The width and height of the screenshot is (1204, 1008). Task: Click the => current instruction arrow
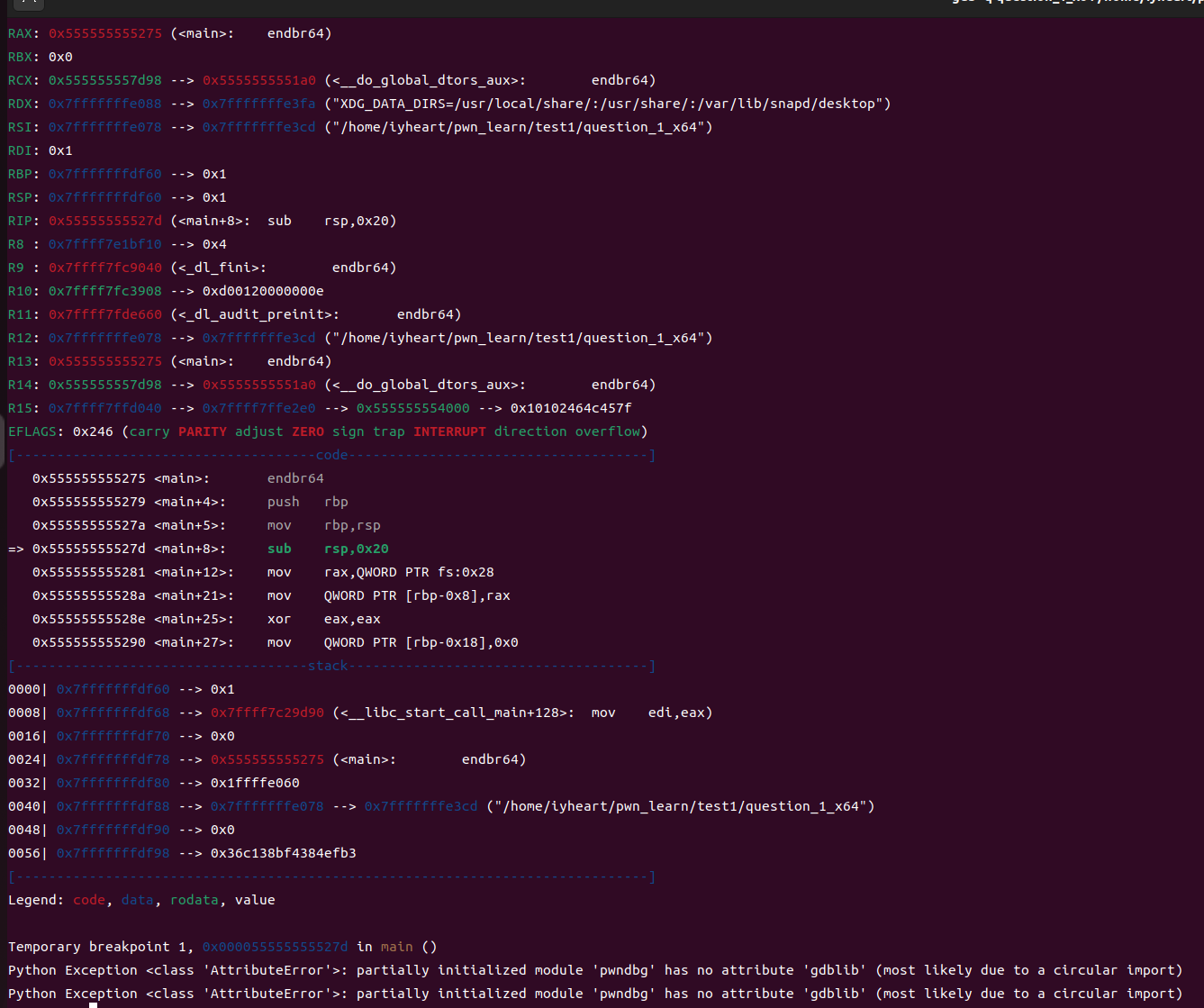coord(16,549)
